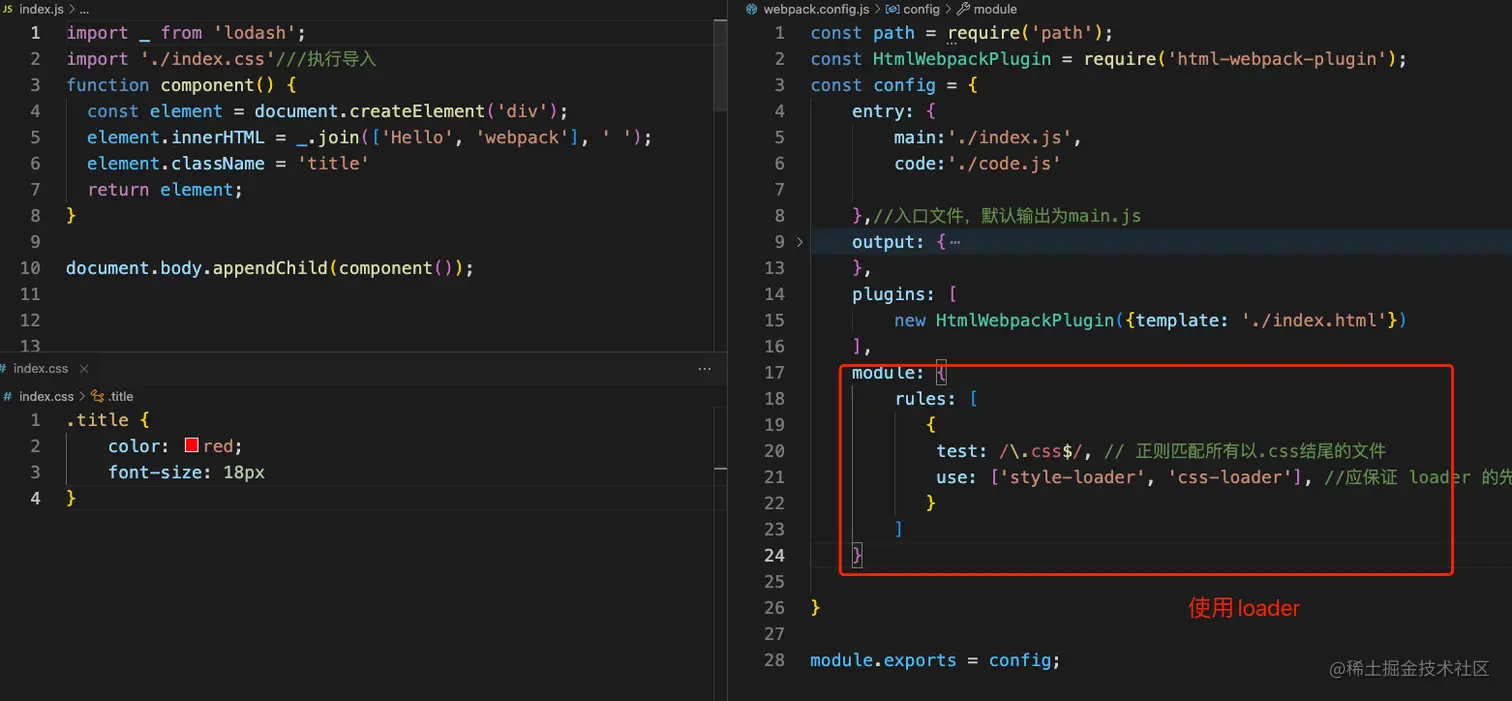The image size is (1512, 701).
Task: Click innerHTML on line 5 of index.js
Action: point(218,137)
